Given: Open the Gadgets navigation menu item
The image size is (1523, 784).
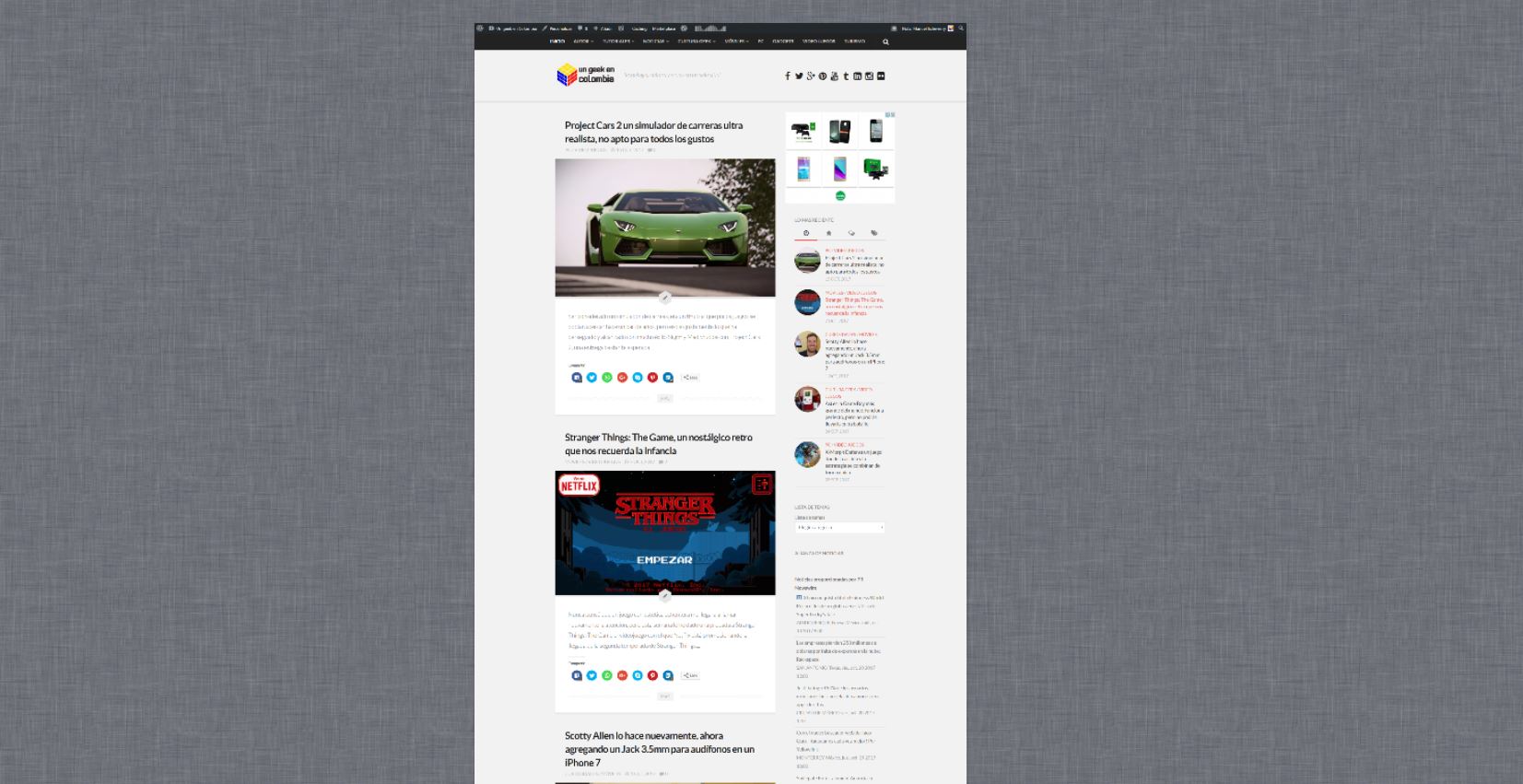Looking at the screenshot, I should pyautogui.click(x=783, y=41).
